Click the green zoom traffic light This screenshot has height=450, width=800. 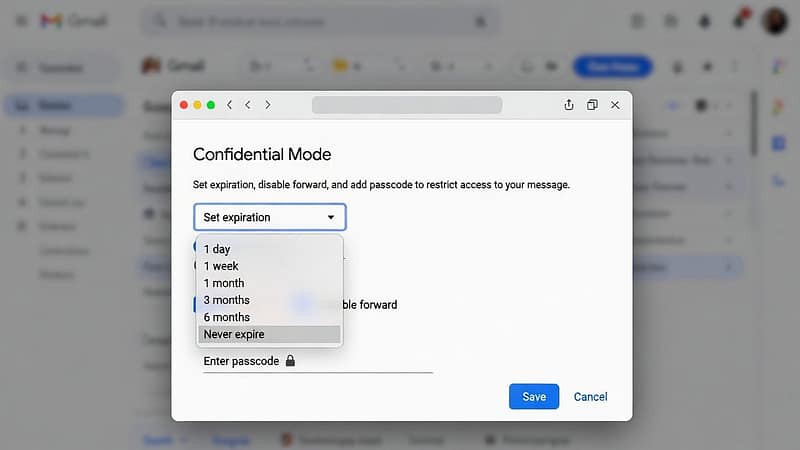(211, 105)
